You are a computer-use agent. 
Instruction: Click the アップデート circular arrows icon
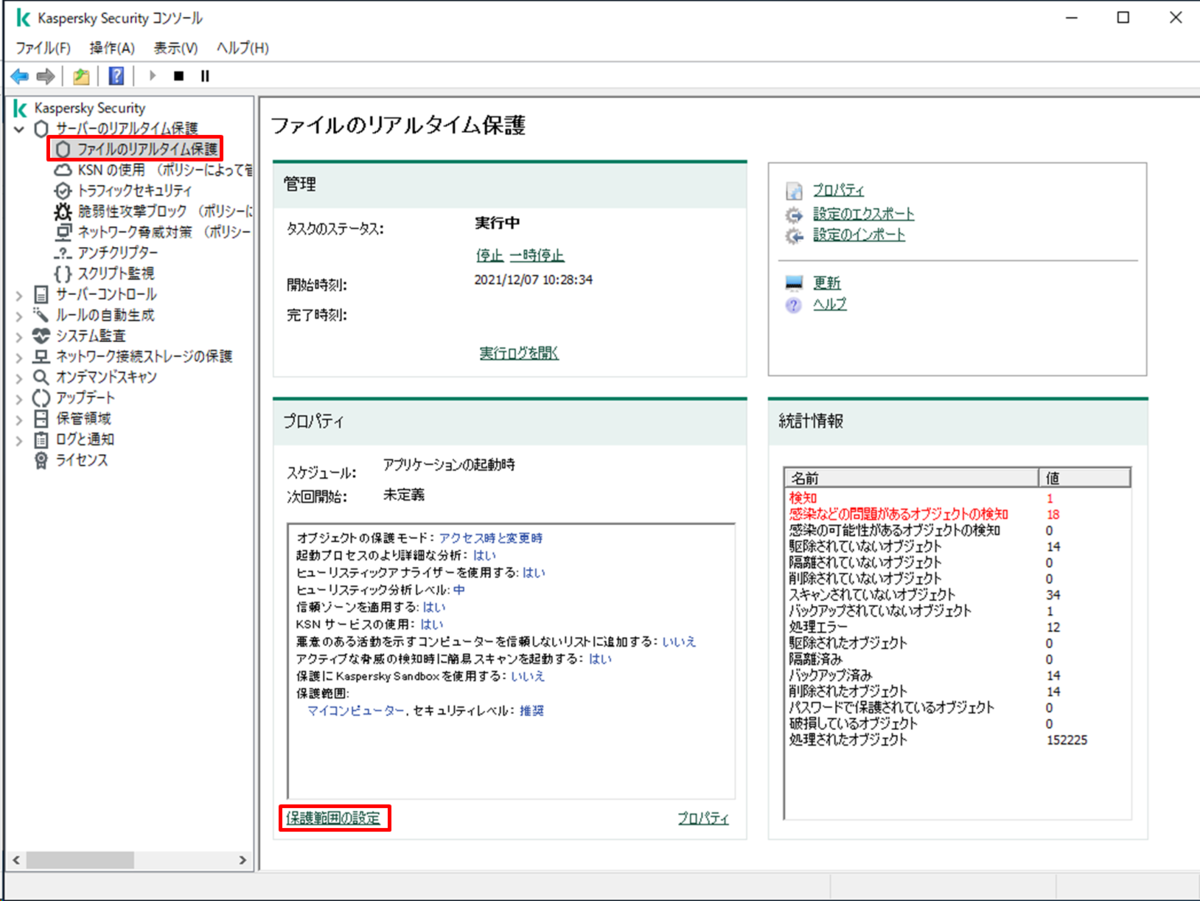41,398
